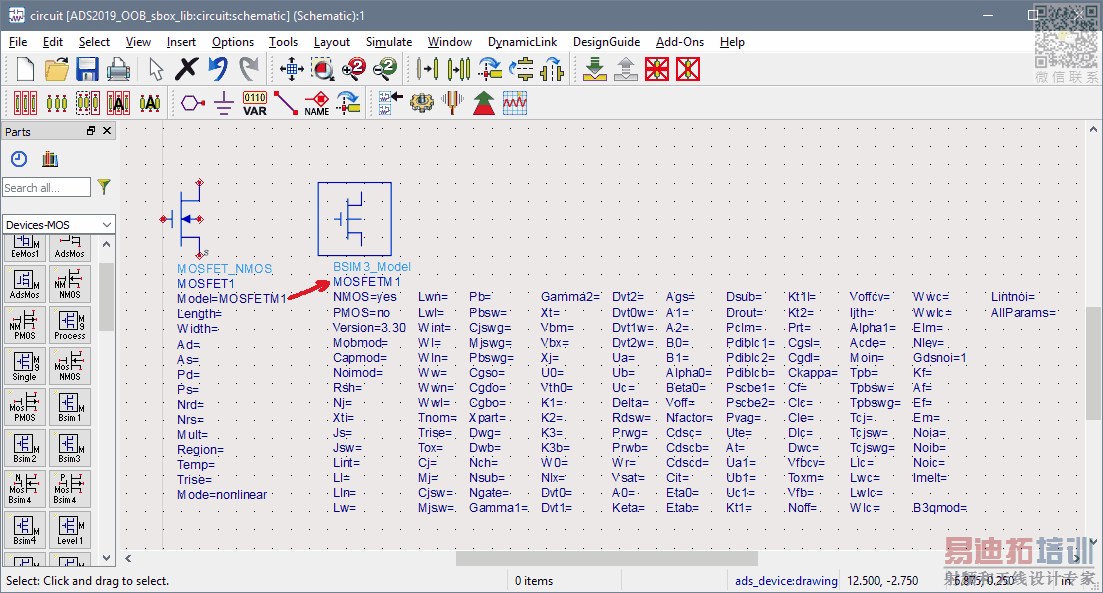Click the Model=MOSFETM1 parameter text
Viewport: 1103px width, 593px height.
click(231, 299)
